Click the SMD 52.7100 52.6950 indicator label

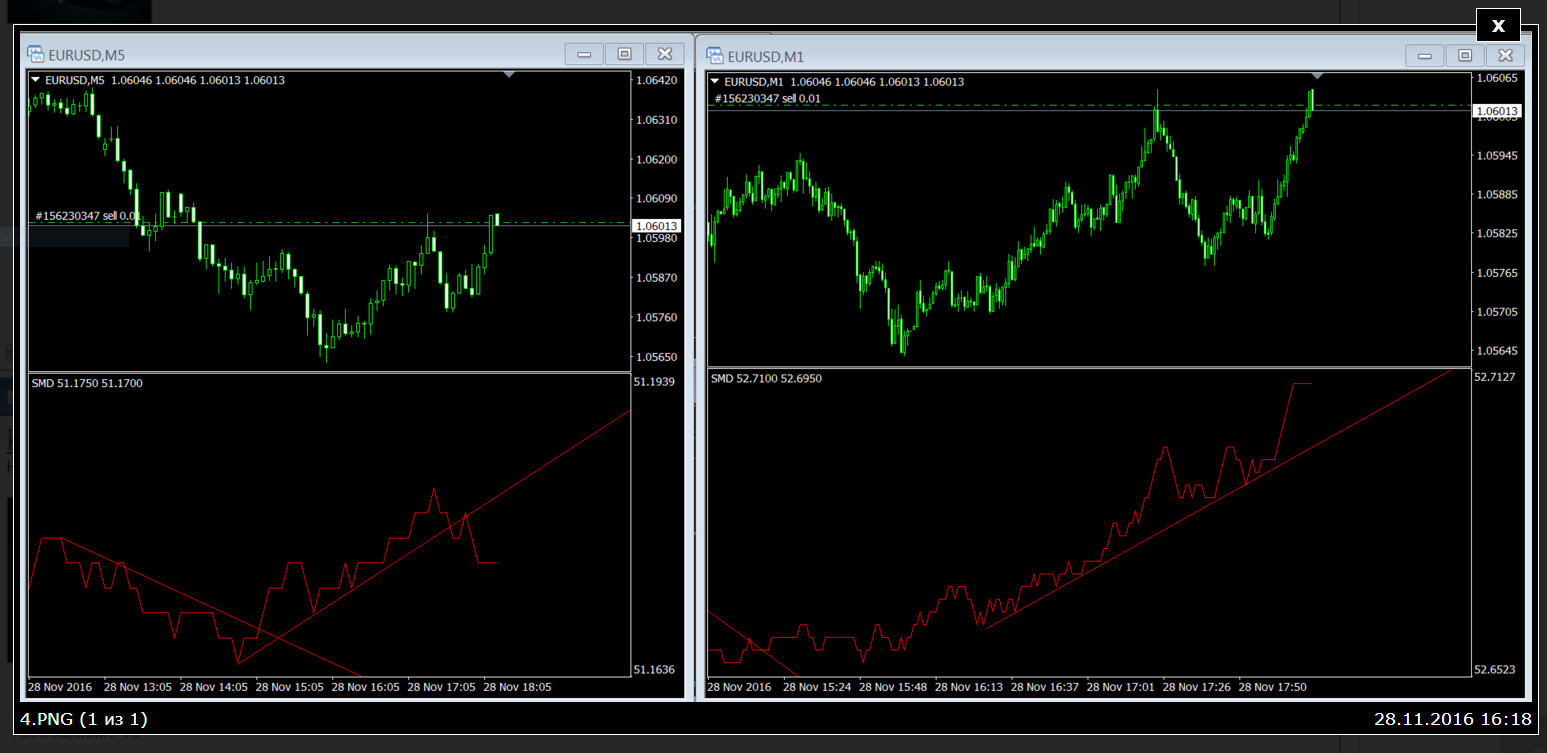766,379
